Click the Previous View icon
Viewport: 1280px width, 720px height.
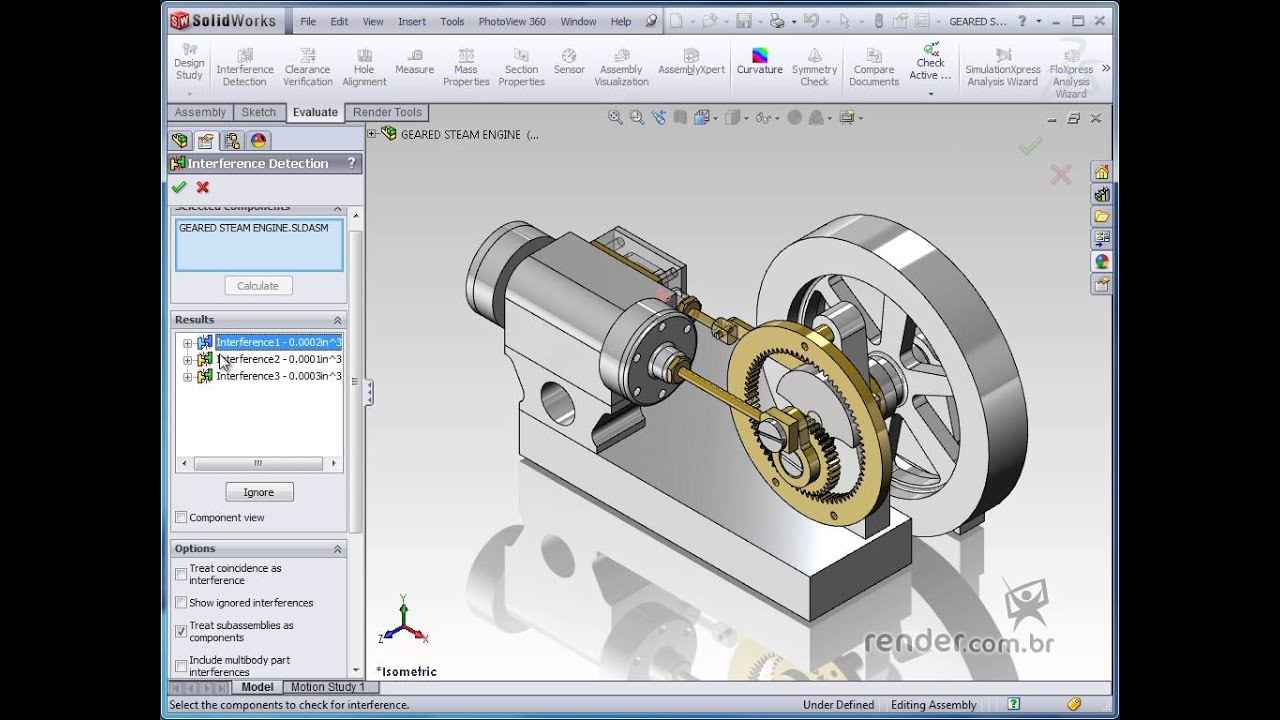[658, 117]
